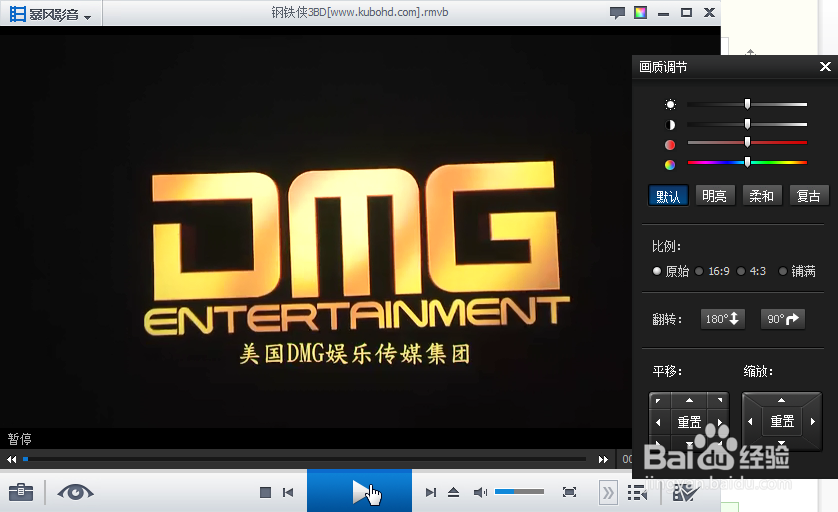Choose the 16:9 aspect ratio option
The width and height of the screenshot is (838, 512).
[712, 271]
